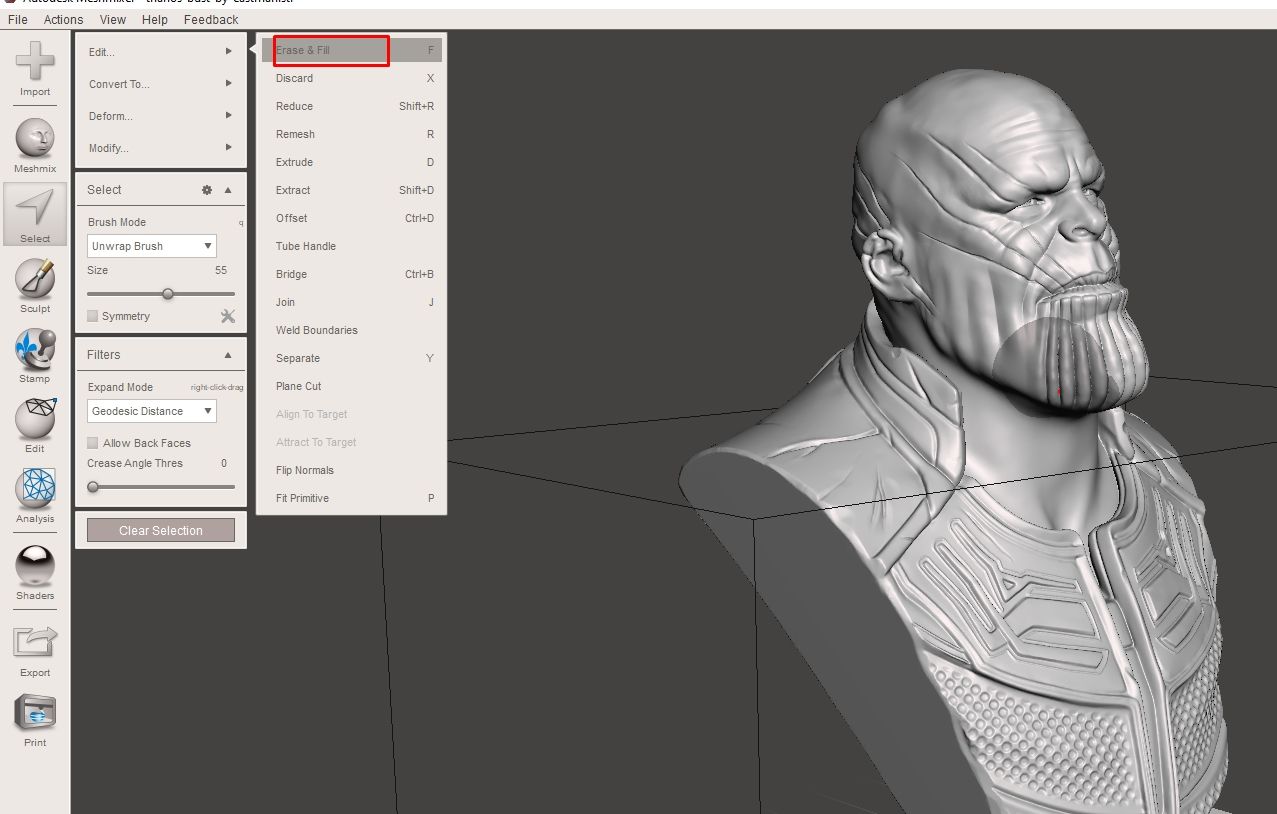Choose Plane Cut from the menu
The width and height of the screenshot is (1277, 814).
pos(298,386)
